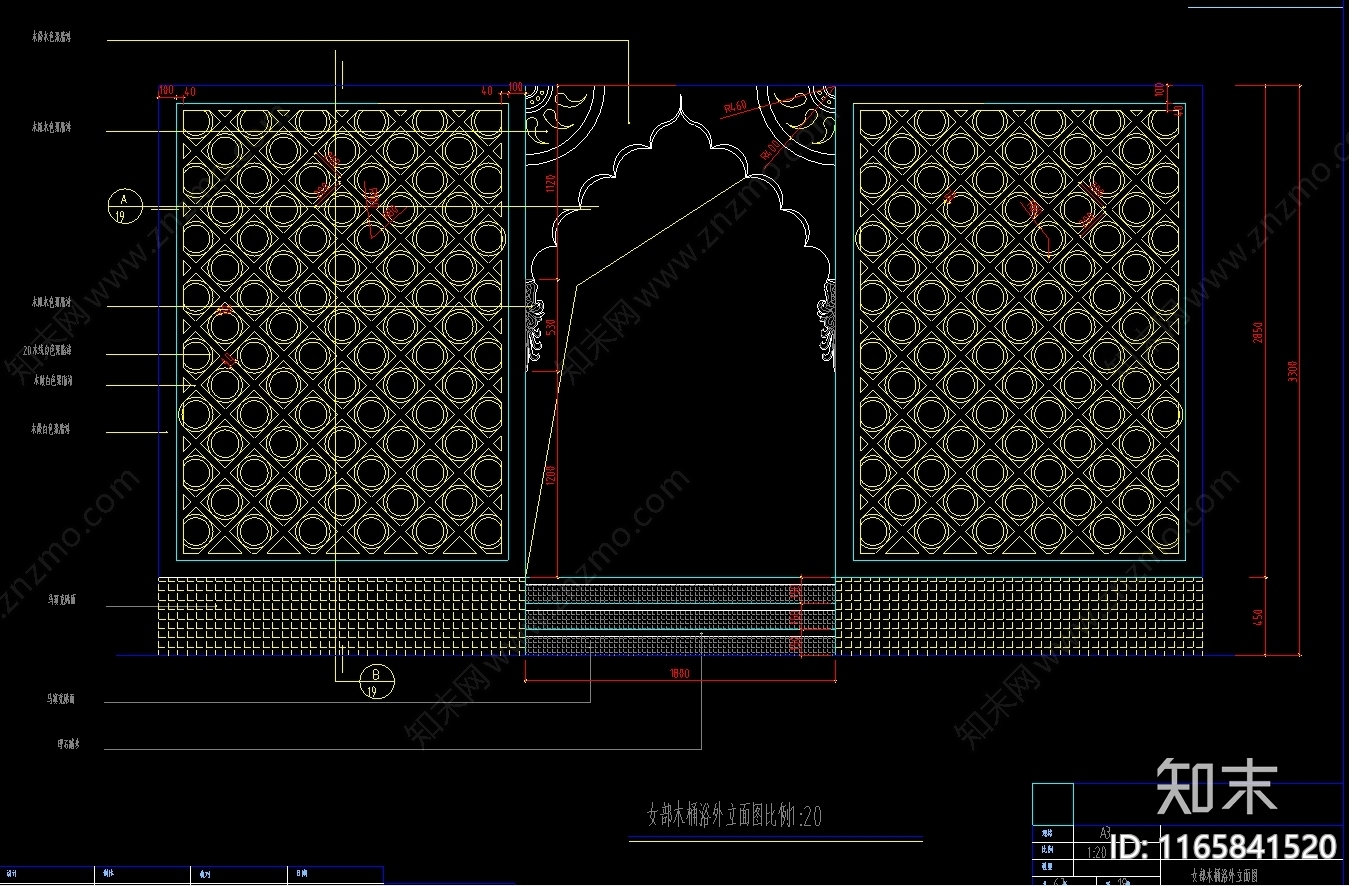Viewport: 1349px width, 886px height.
Task: Select the 1200 vertical dimension text
Action: pyautogui.click(x=549, y=476)
